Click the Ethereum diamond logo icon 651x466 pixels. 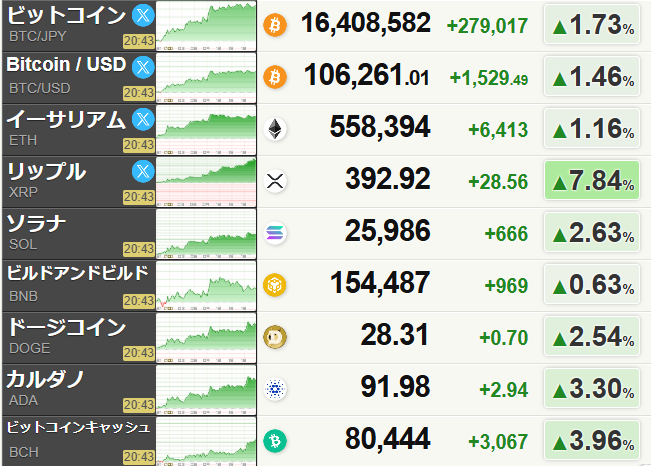click(274, 129)
